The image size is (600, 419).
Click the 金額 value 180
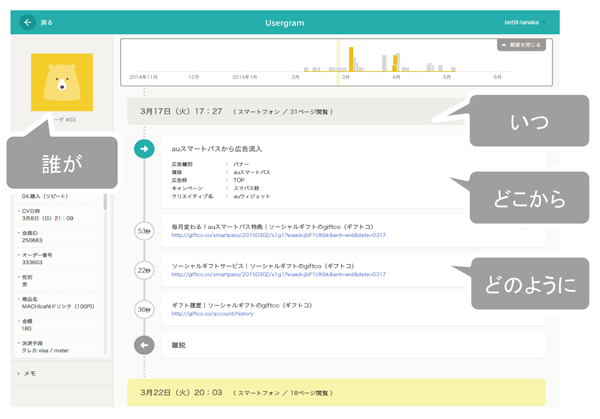(26, 329)
